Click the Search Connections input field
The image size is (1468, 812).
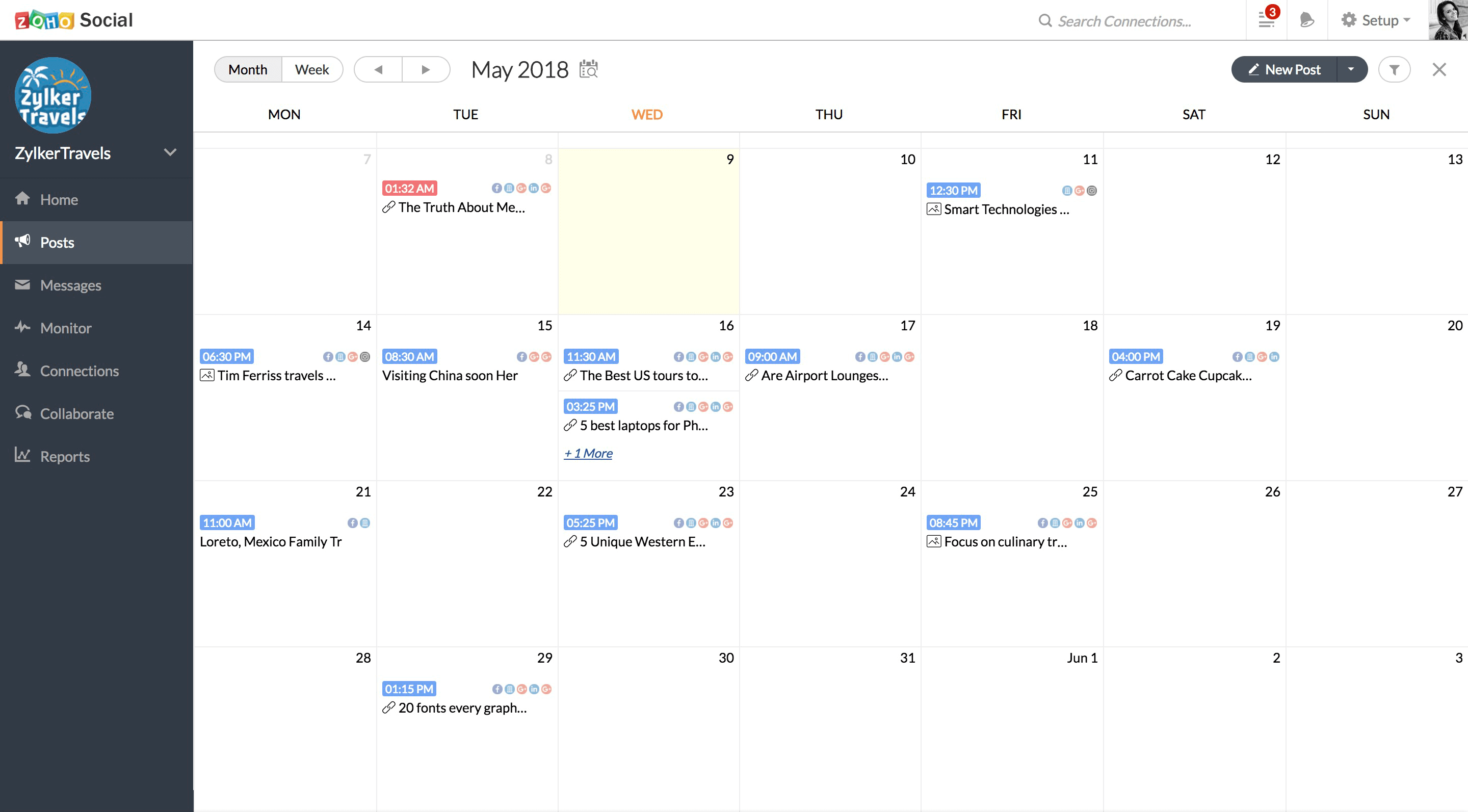tap(1124, 21)
